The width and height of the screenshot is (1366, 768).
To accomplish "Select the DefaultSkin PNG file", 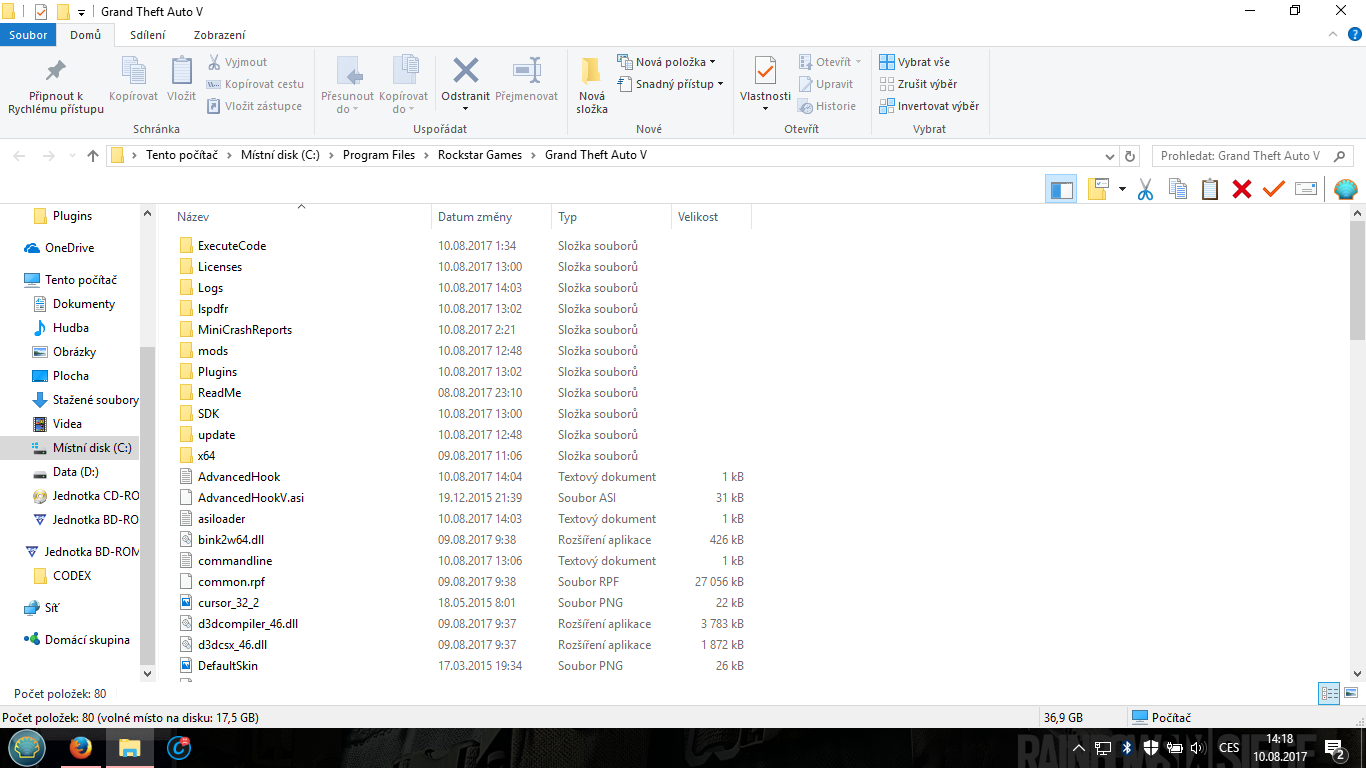I will point(227,666).
